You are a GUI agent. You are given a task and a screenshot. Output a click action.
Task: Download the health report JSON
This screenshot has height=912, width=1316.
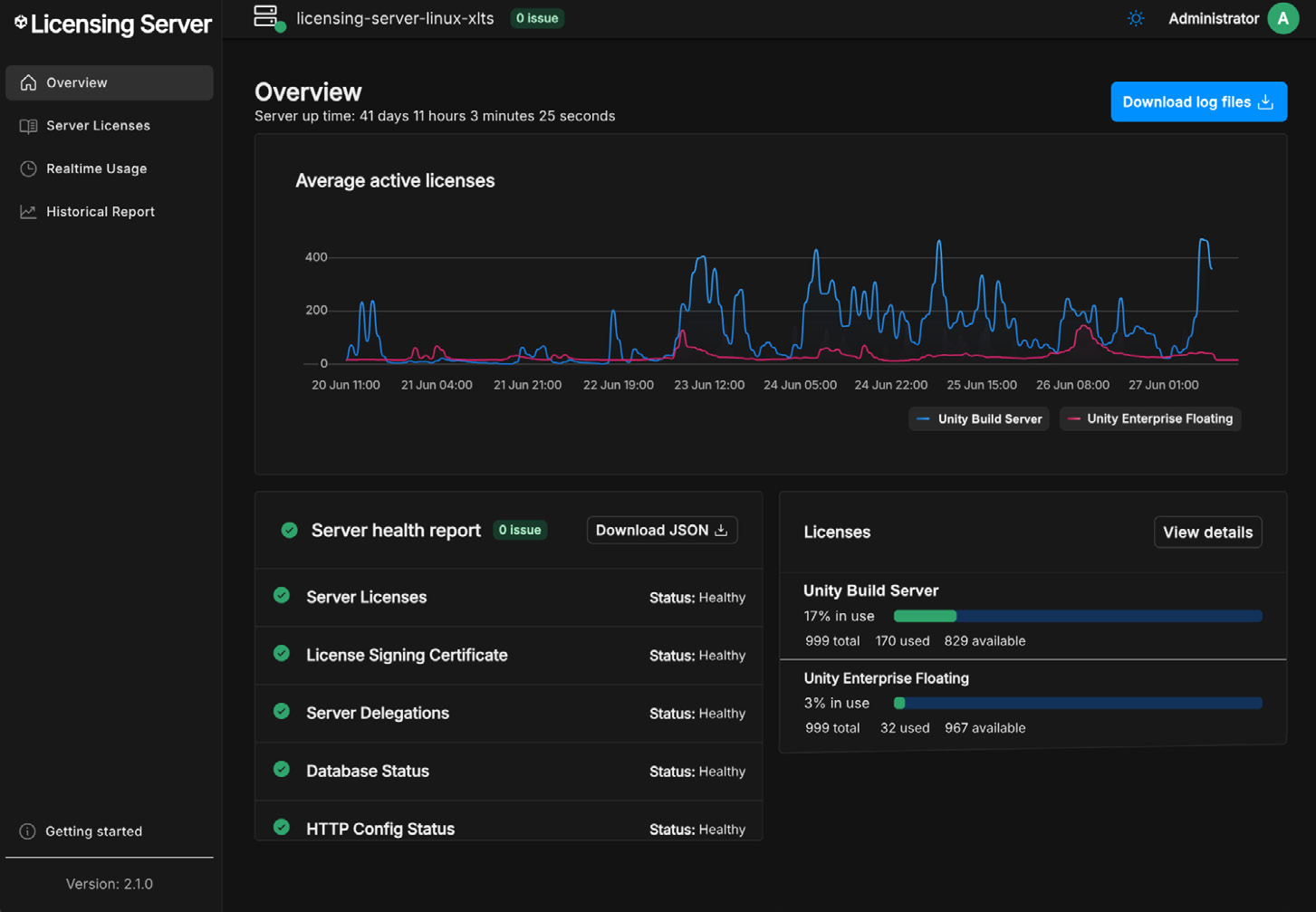(662, 530)
